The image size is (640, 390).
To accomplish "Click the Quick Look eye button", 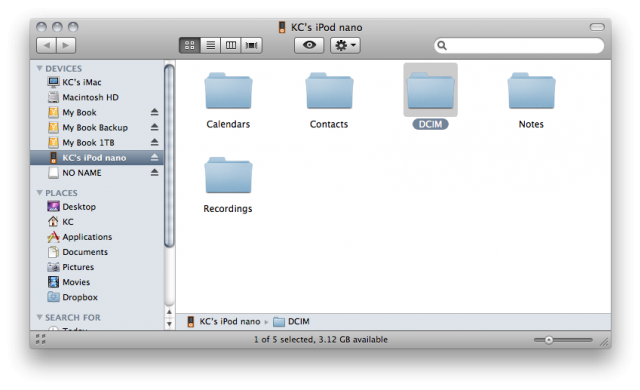I will (x=309, y=45).
